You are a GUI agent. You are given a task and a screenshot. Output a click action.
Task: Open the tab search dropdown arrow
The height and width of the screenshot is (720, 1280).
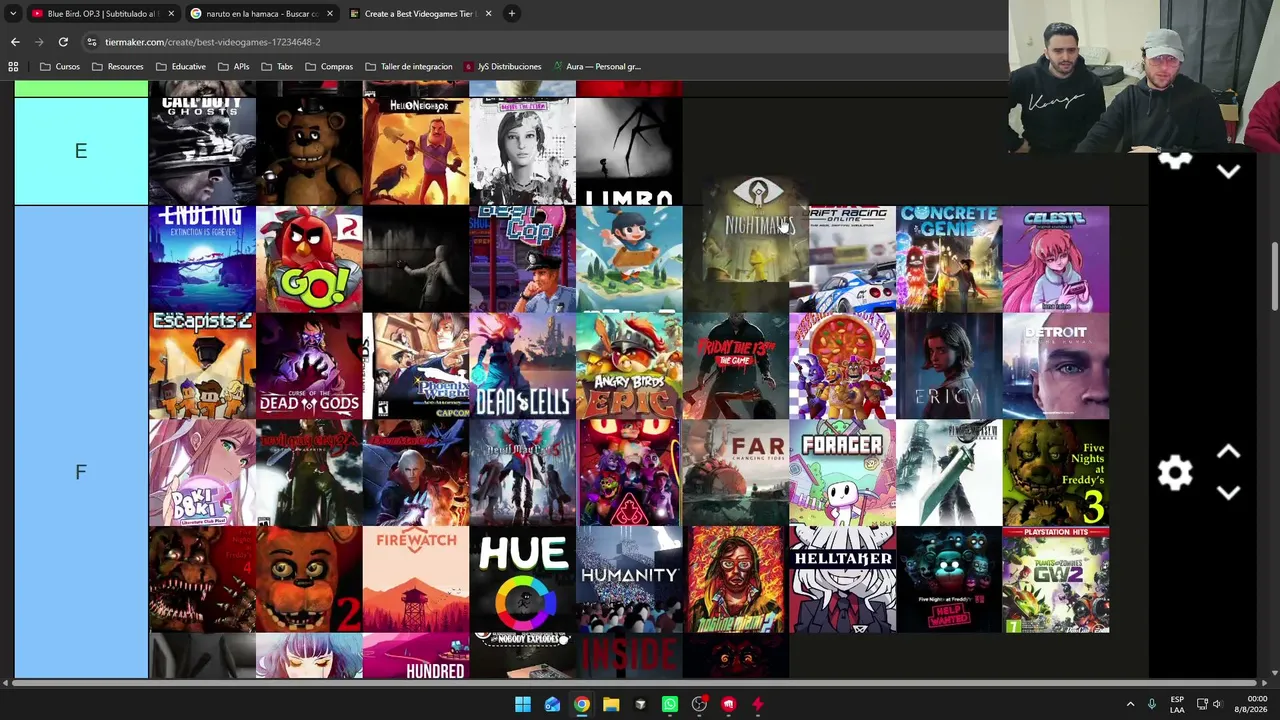click(x=13, y=14)
